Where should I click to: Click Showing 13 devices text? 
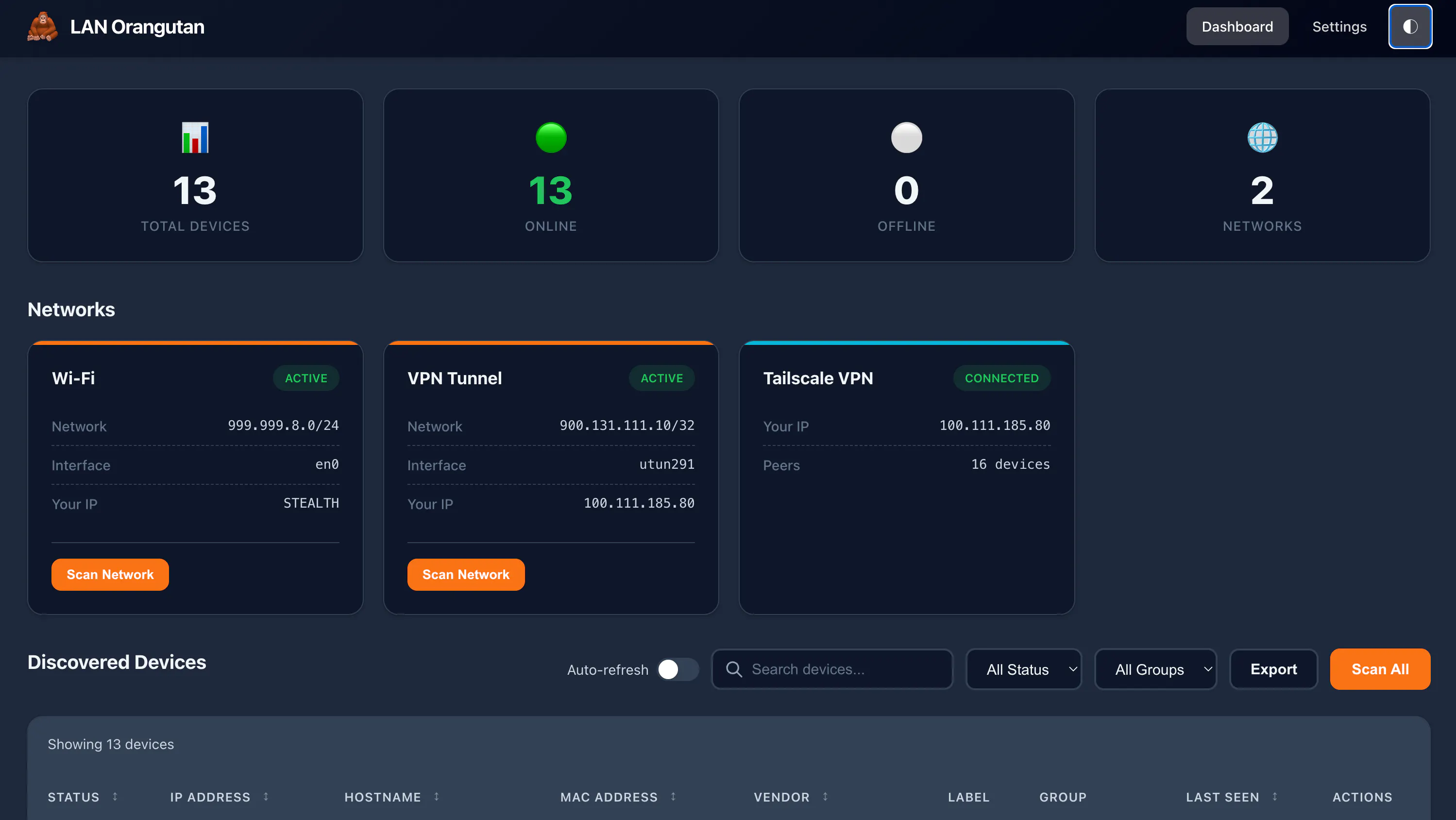coord(111,744)
